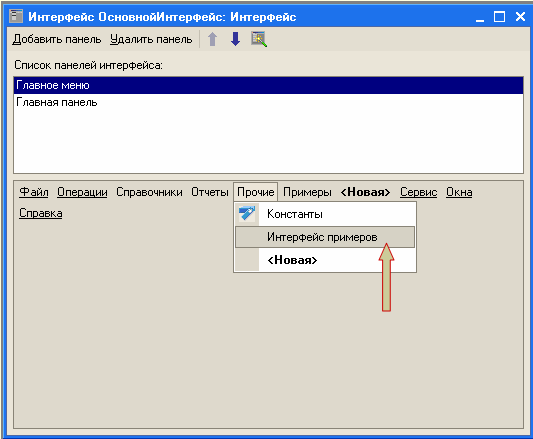The width and height of the screenshot is (533, 439).
Task: Minimize the Интерфейс window
Action: click(x=480, y=17)
